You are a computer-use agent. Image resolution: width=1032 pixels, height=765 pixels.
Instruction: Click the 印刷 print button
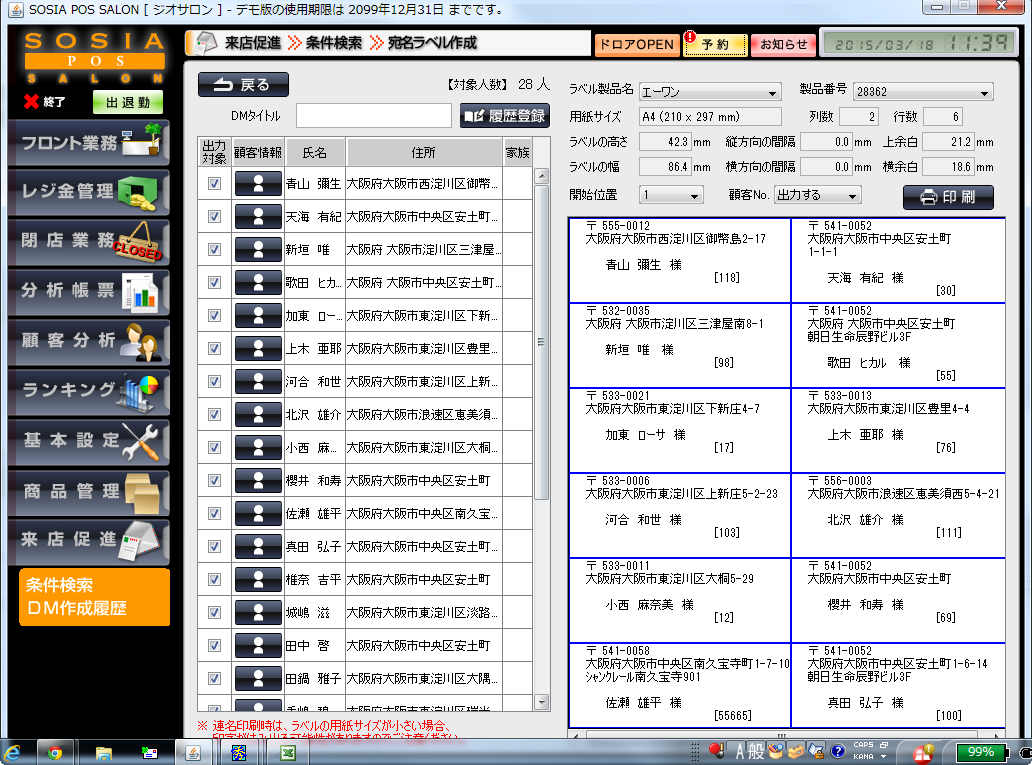947,197
